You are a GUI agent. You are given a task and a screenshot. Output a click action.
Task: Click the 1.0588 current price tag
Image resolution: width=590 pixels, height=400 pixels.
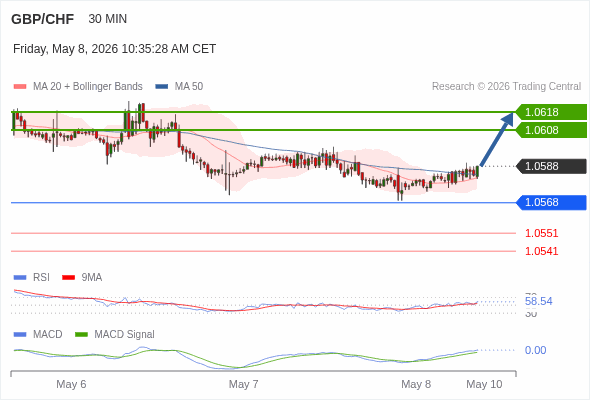click(551, 166)
